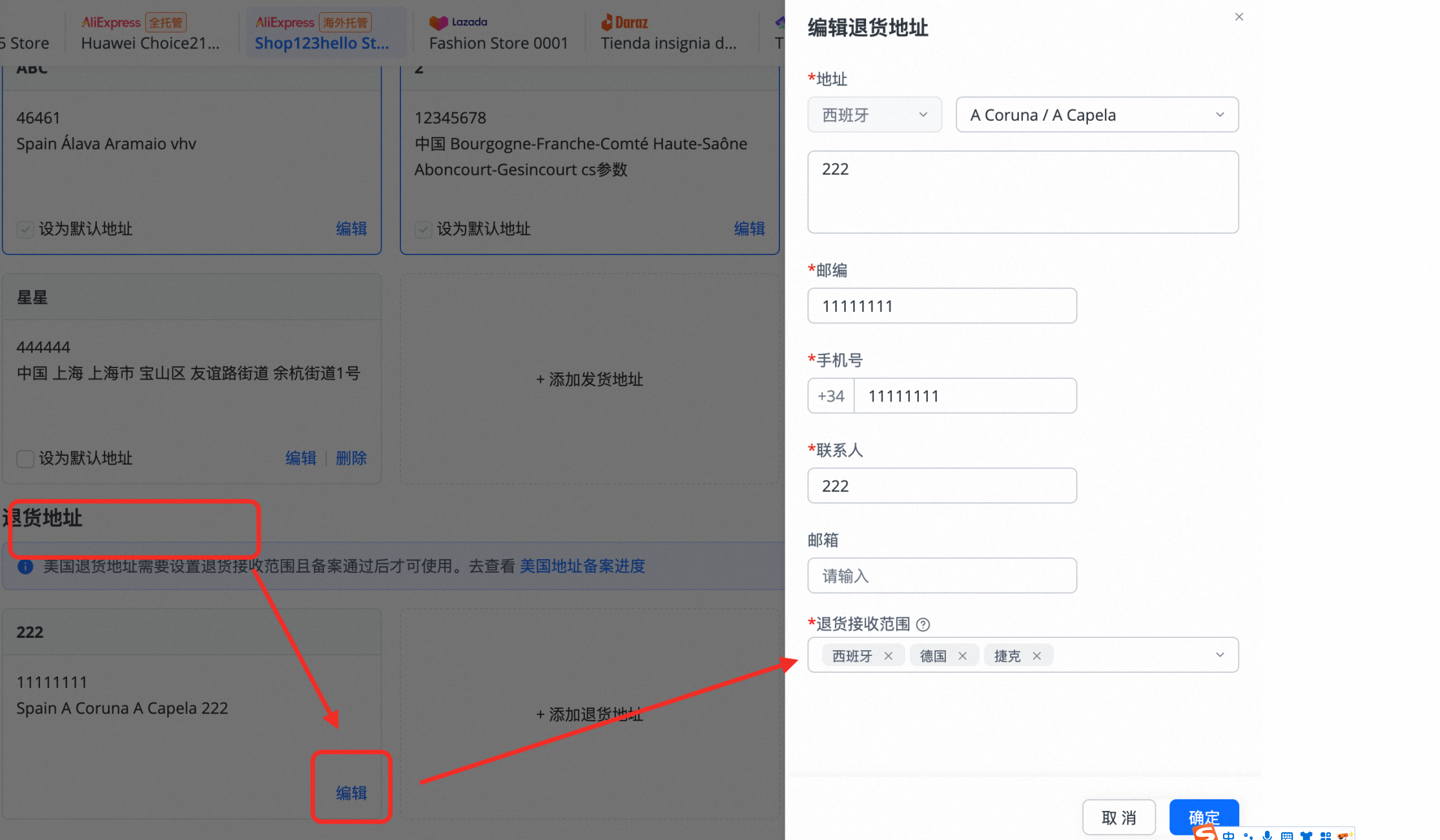Open the 美国地址备案进度 link
This screenshot has width=1440, height=840.
click(x=582, y=566)
